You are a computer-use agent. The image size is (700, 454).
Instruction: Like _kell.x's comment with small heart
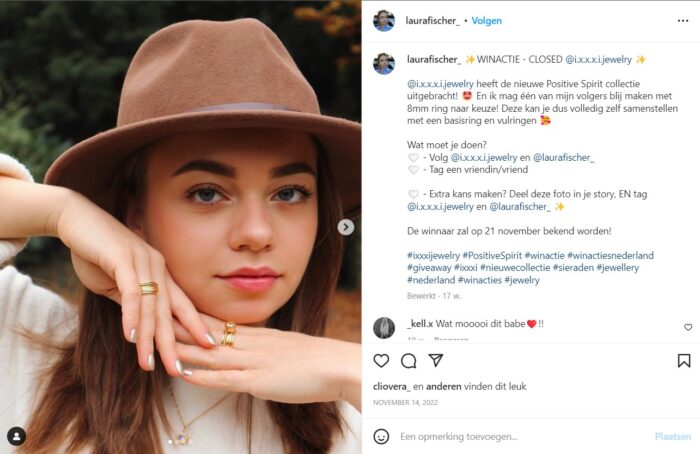[x=688, y=327]
